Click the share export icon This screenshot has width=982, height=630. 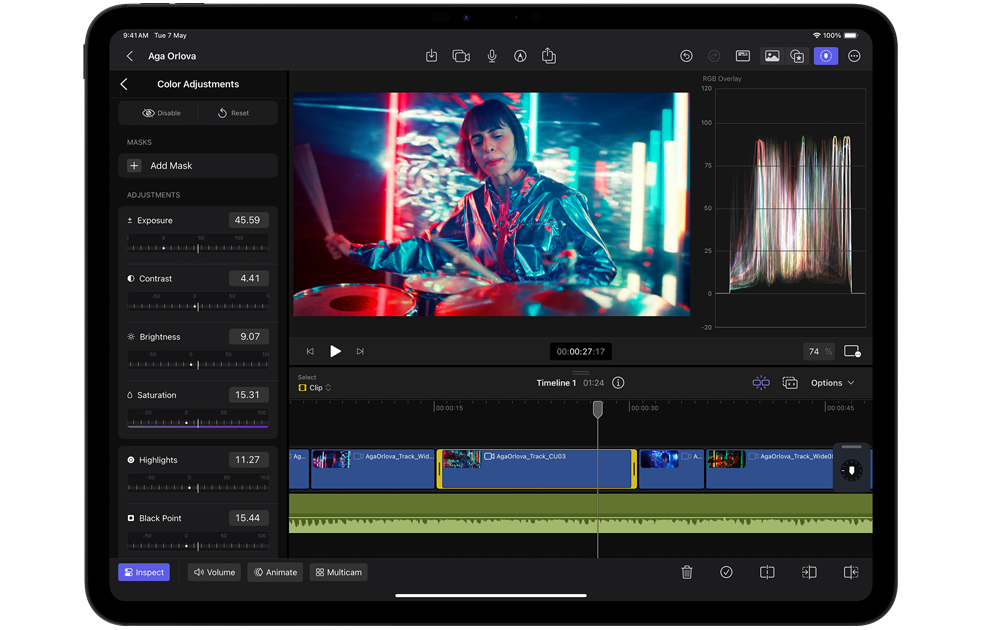tap(549, 56)
